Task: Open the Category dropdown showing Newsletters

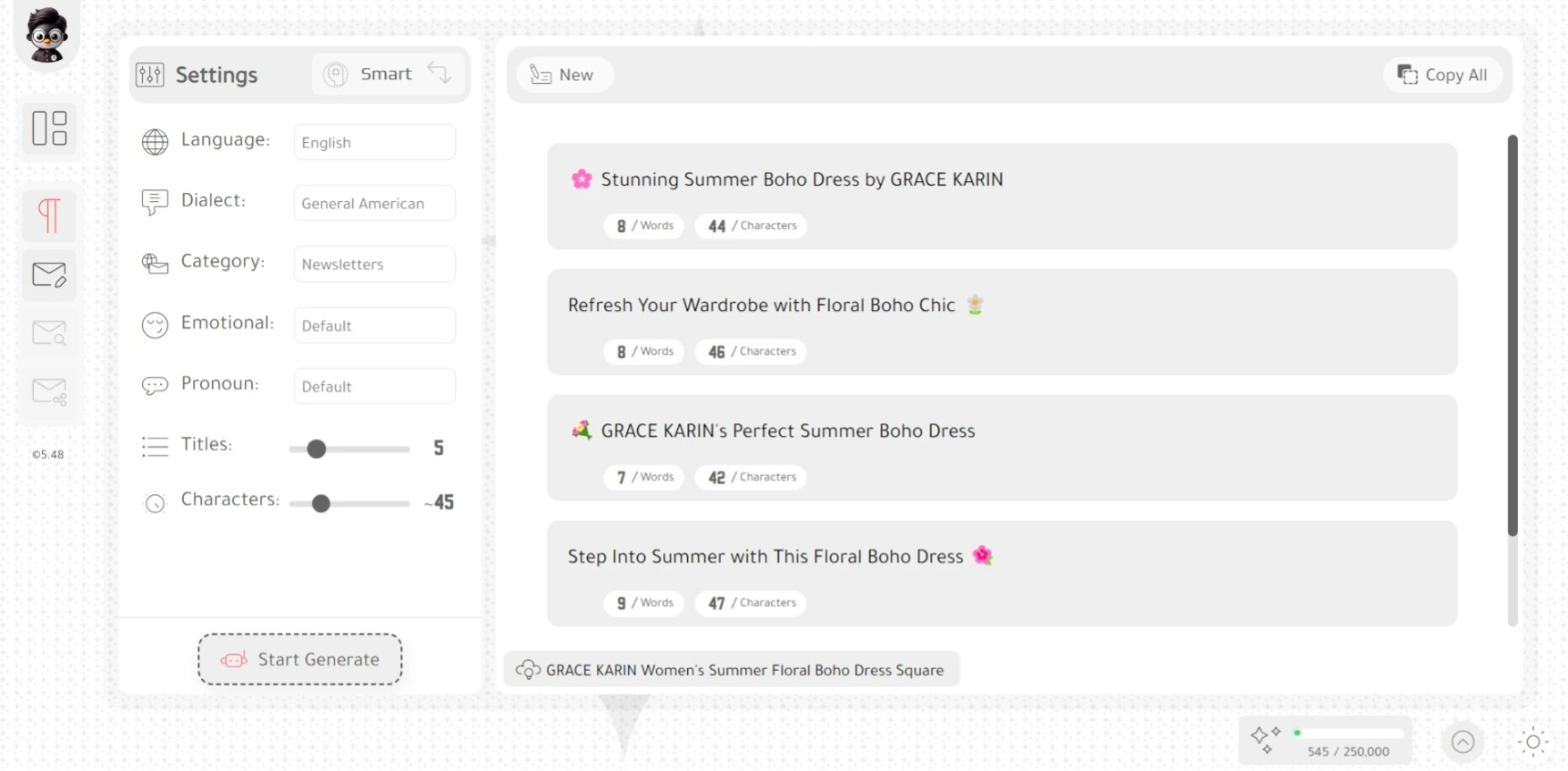Action: (x=374, y=264)
